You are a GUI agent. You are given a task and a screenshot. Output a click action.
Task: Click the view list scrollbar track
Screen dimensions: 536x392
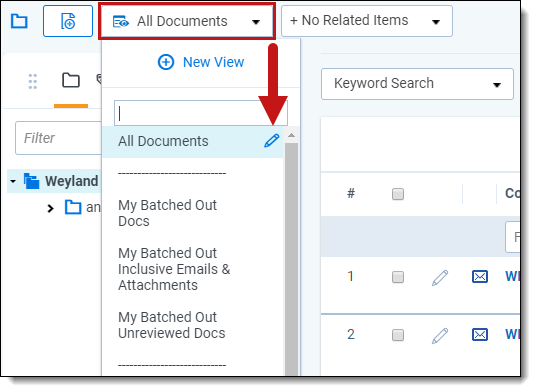(291, 259)
